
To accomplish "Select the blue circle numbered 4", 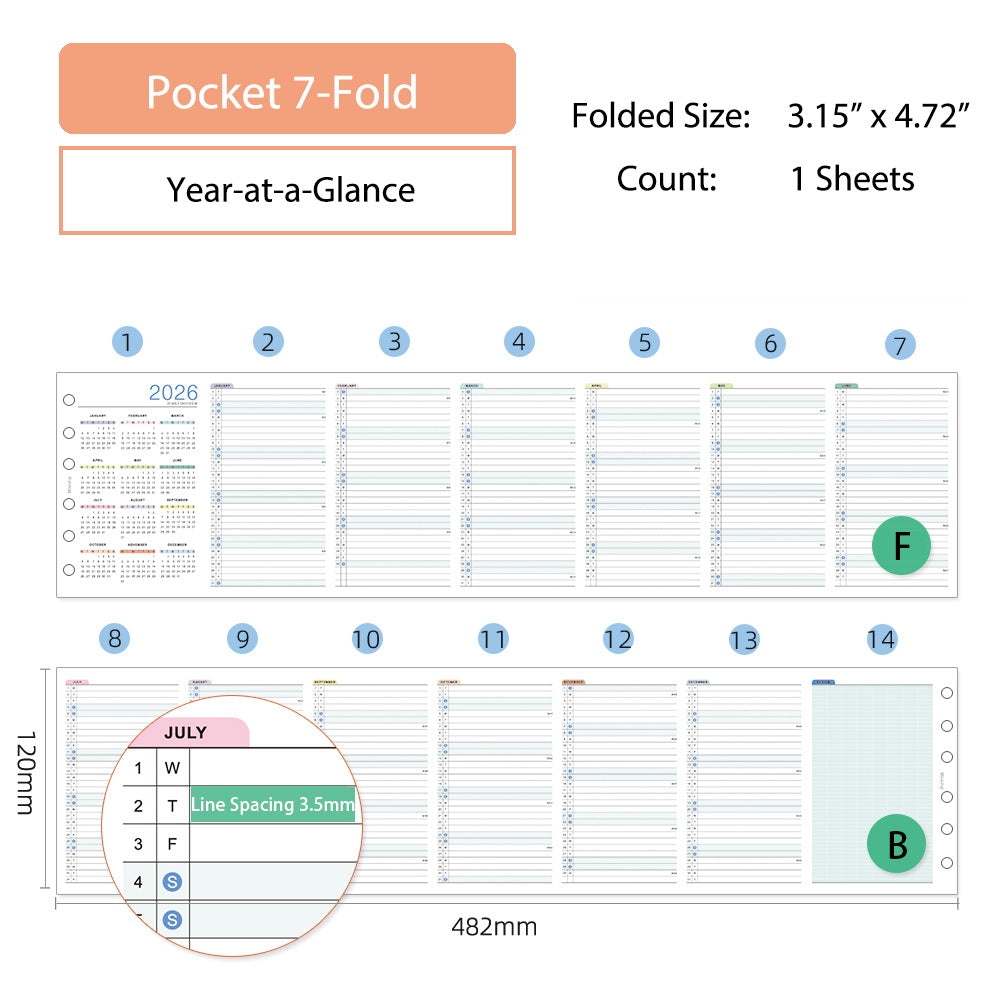I will click(x=518, y=342).
